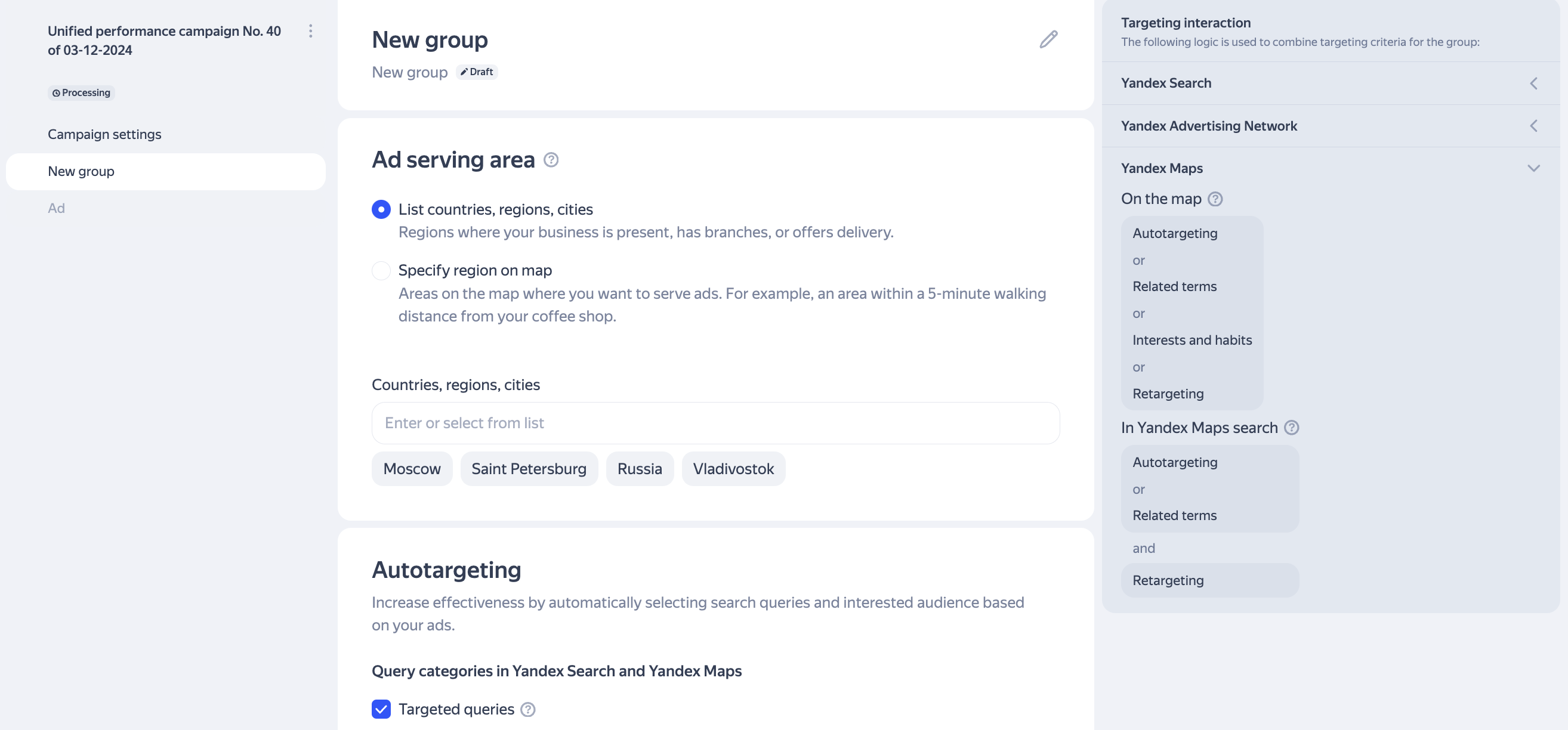
Task: Select List countries, regions, cities option
Action: 381,209
